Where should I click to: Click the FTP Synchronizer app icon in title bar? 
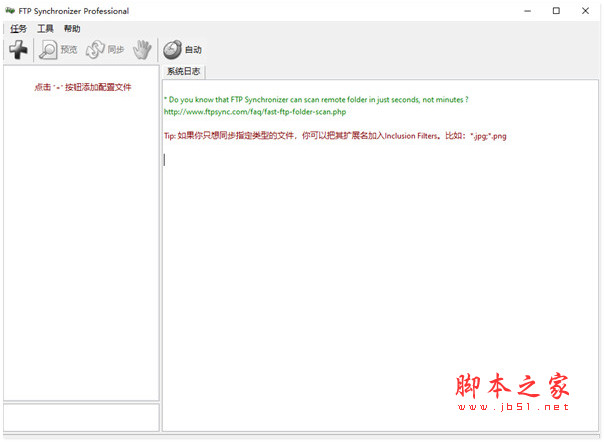click(x=10, y=11)
